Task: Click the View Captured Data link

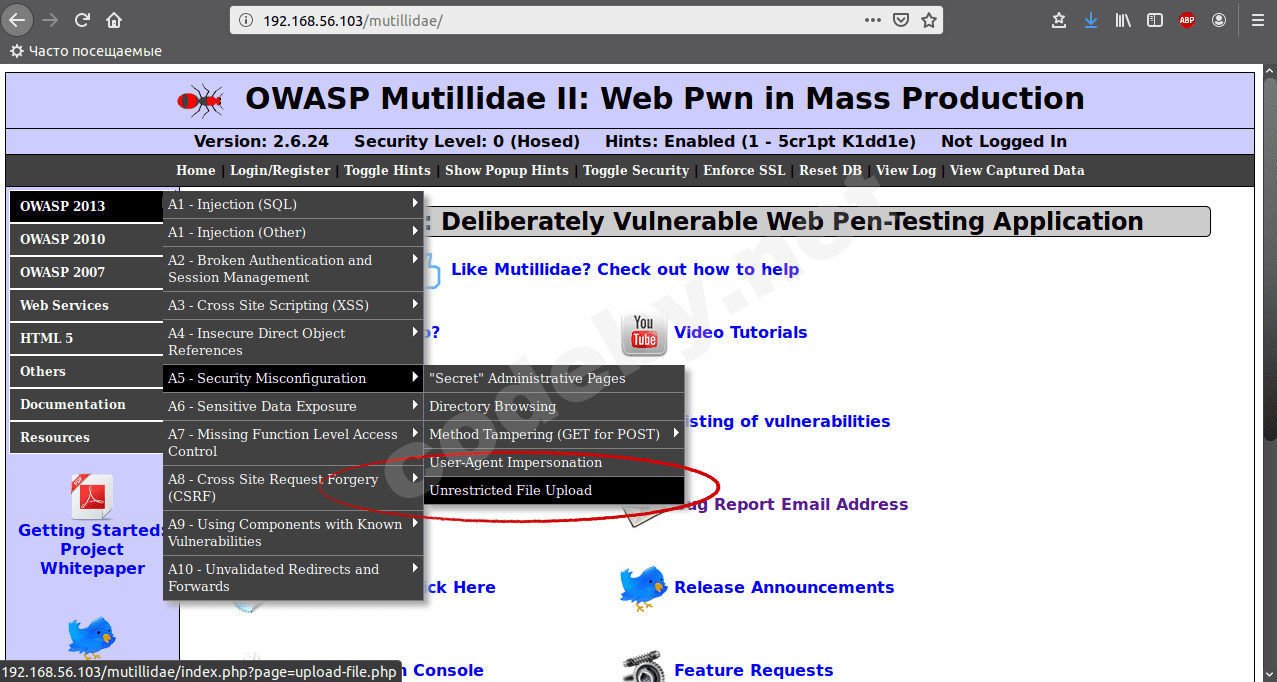Action: (x=1017, y=170)
